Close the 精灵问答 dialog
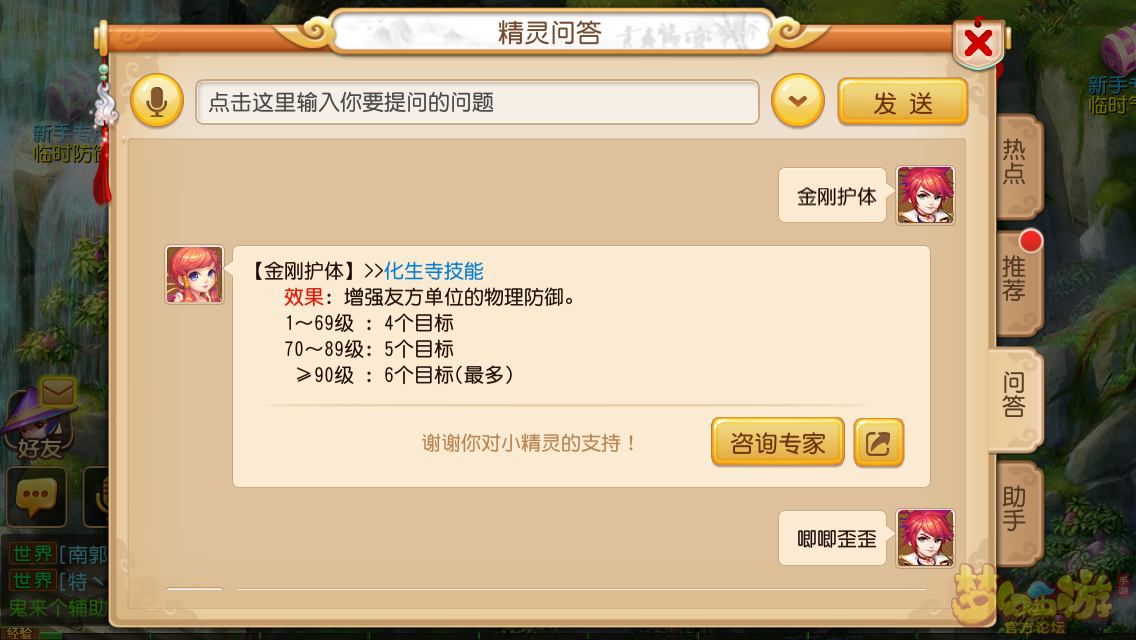This screenshot has height=640, width=1136. (978, 43)
